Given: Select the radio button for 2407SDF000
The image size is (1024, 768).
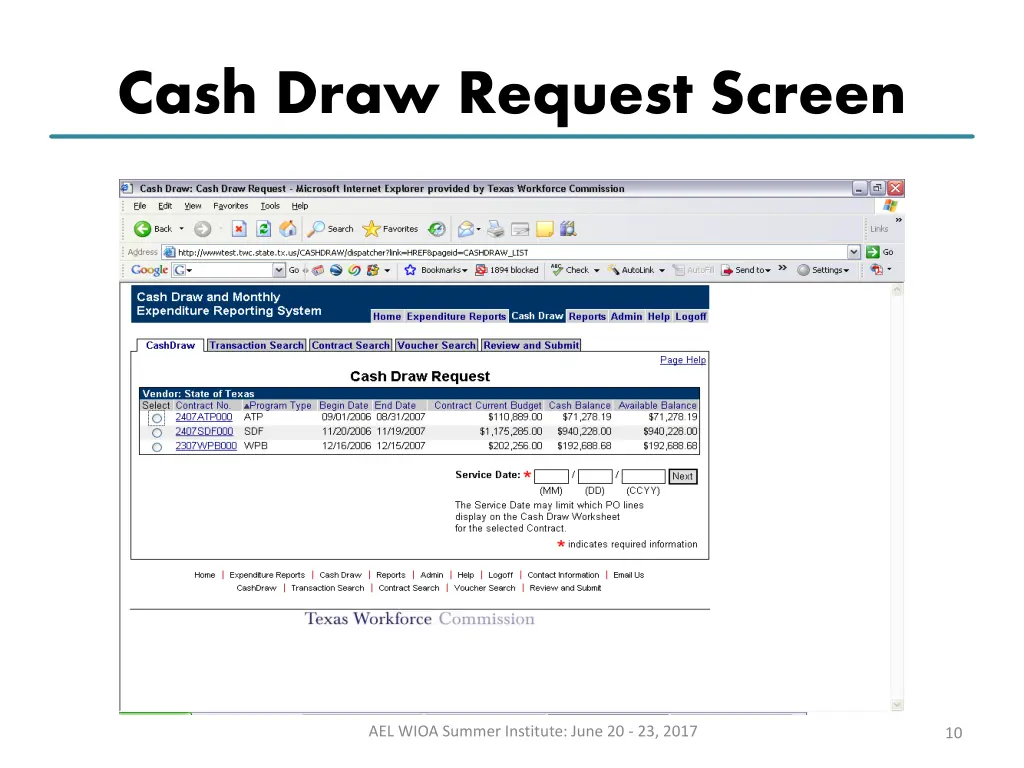Looking at the screenshot, I should pyautogui.click(x=157, y=433).
